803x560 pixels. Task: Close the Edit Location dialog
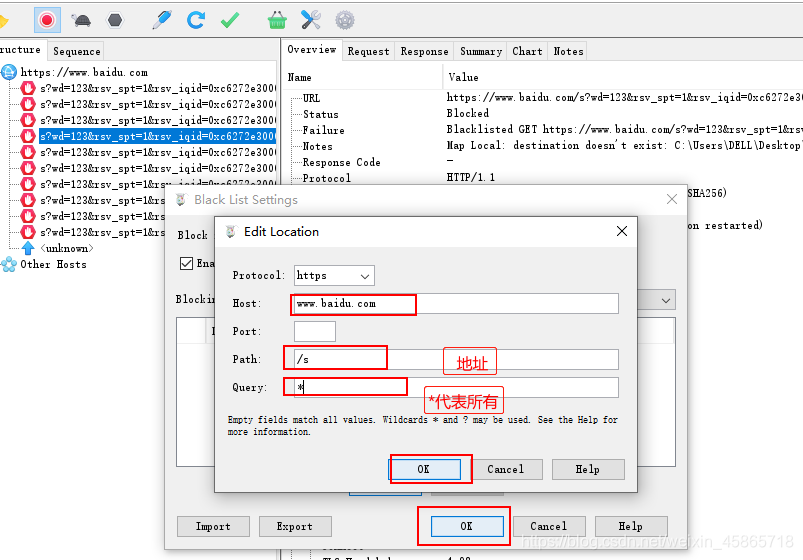(x=622, y=232)
